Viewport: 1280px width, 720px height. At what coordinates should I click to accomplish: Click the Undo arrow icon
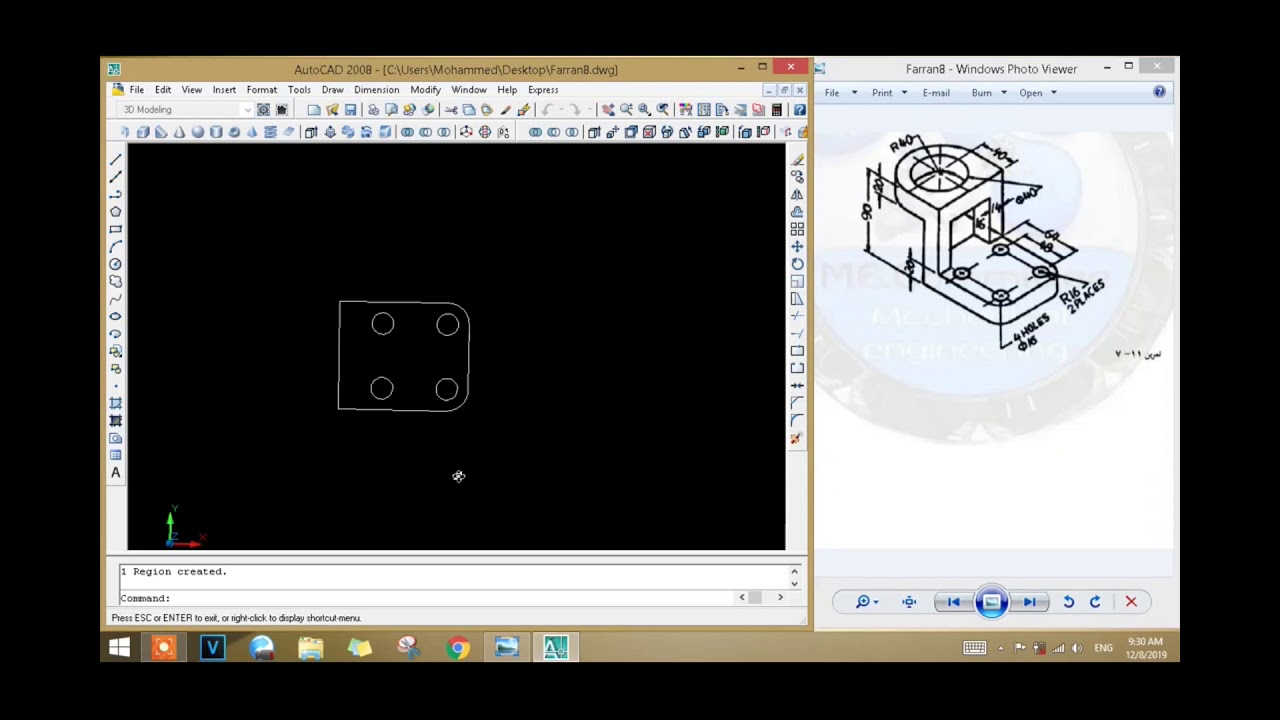tap(548, 110)
